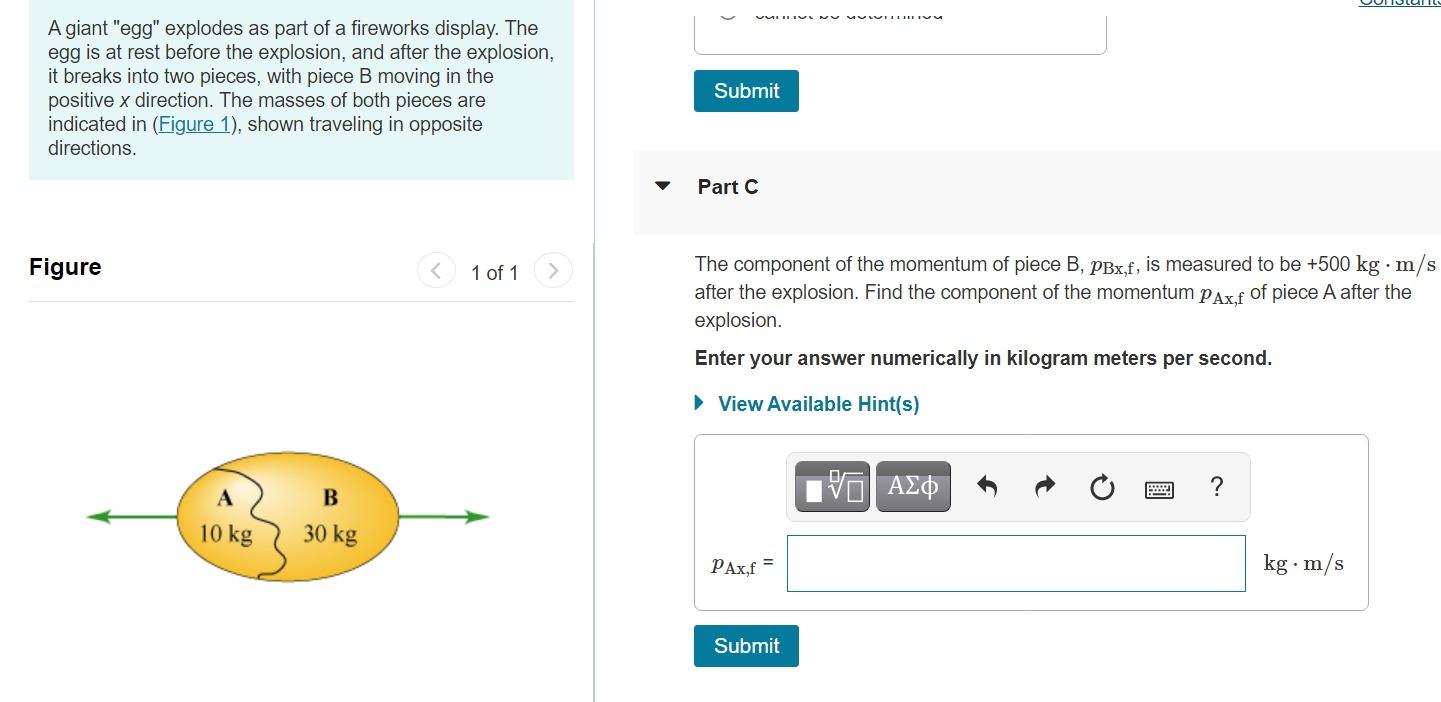Open the math templates palette in equation editor
Image resolution: width=1441 pixels, height=702 pixels.
(x=830, y=487)
